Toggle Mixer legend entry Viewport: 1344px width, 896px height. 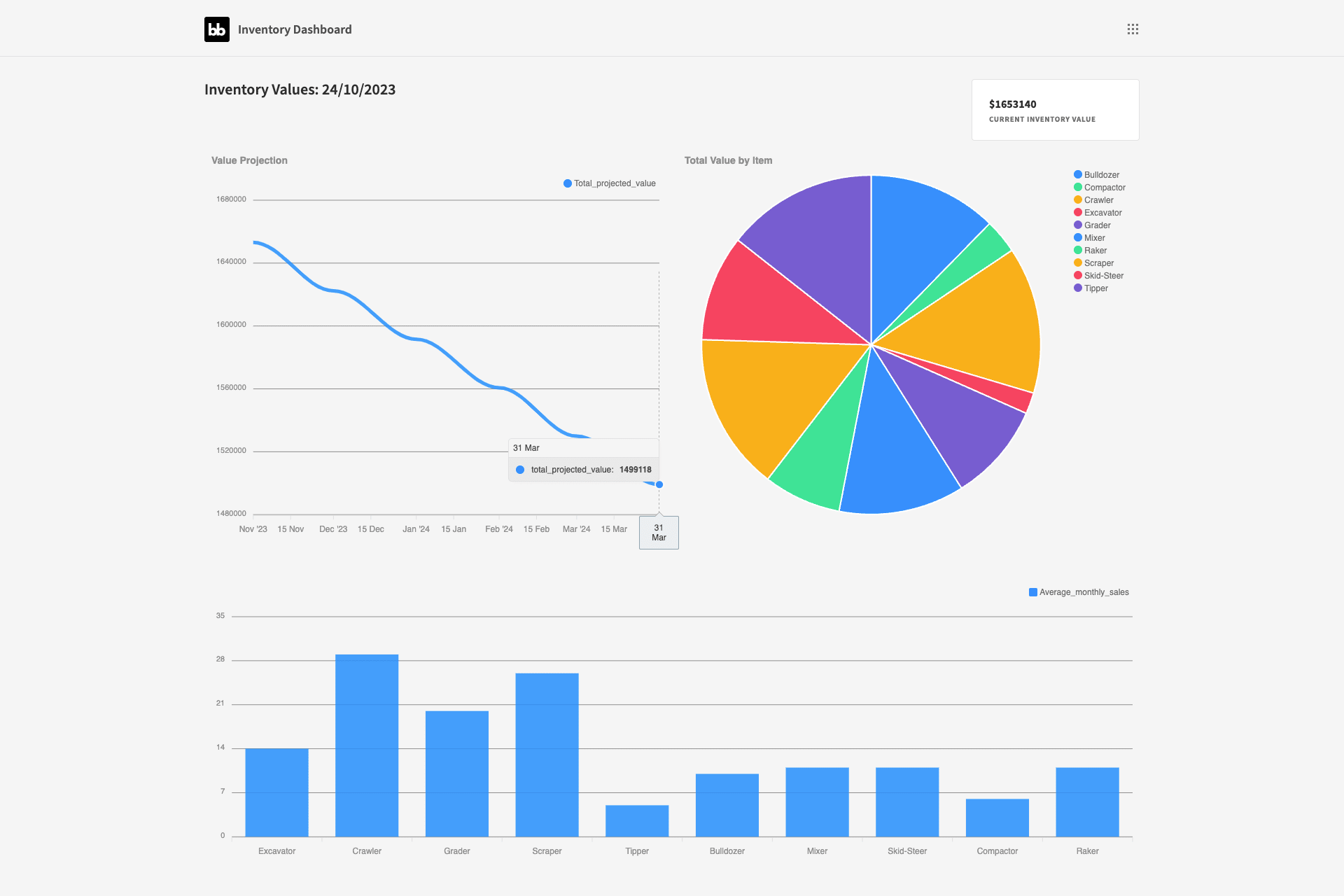[x=1089, y=238]
